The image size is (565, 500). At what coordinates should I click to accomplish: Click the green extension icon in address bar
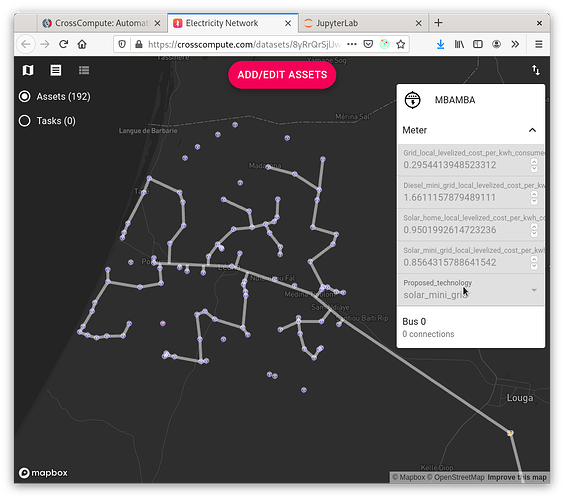[x=384, y=44]
